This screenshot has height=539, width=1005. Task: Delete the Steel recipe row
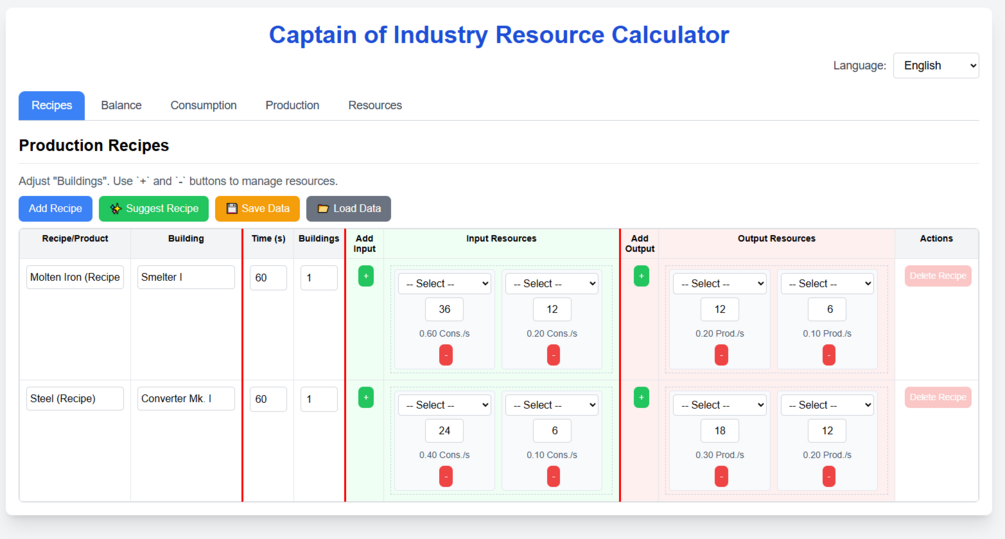(937, 397)
